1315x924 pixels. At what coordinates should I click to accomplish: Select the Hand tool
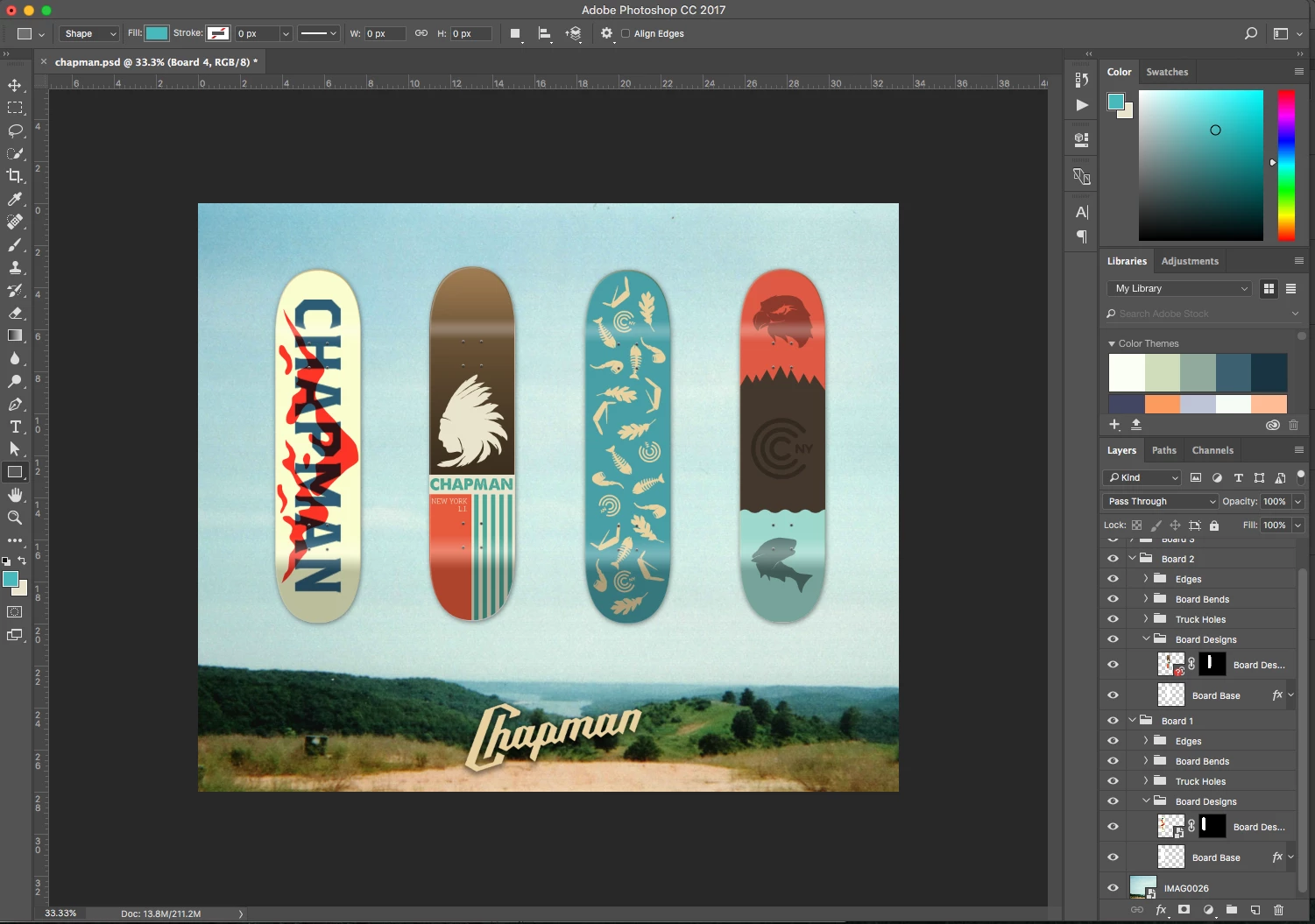click(x=15, y=495)
